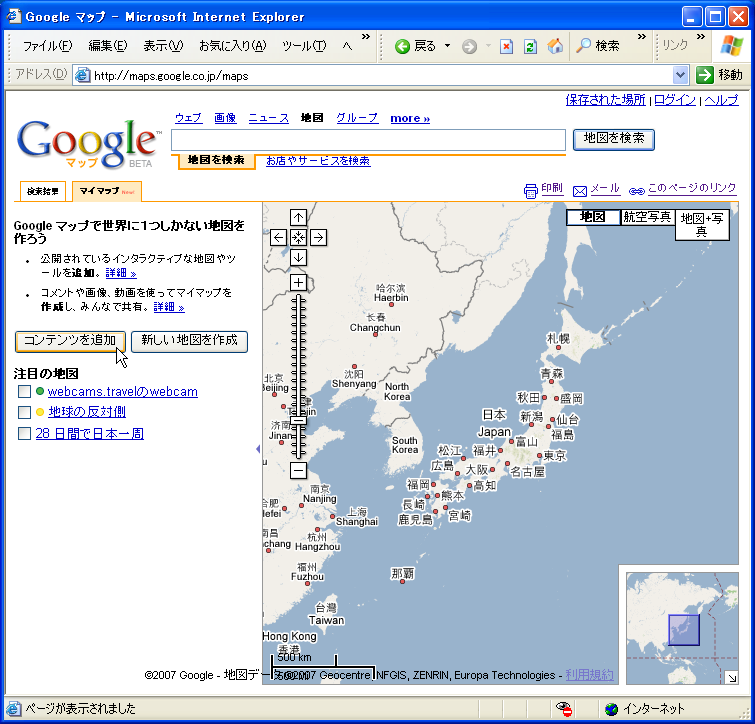Click the IE Back green arrow
Screen dimensions: 755x724
(402, 46)
